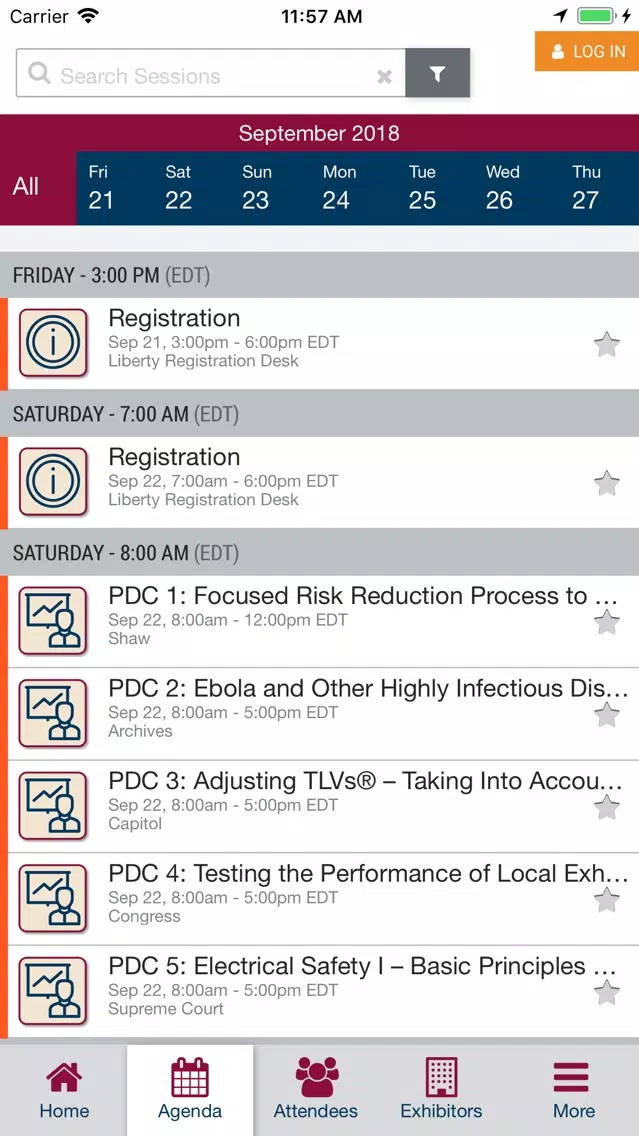Screen dimensions: 639x1136
Task: Switch to Sat 22 date
Action: pyautogui.click(x=178, y=187)
